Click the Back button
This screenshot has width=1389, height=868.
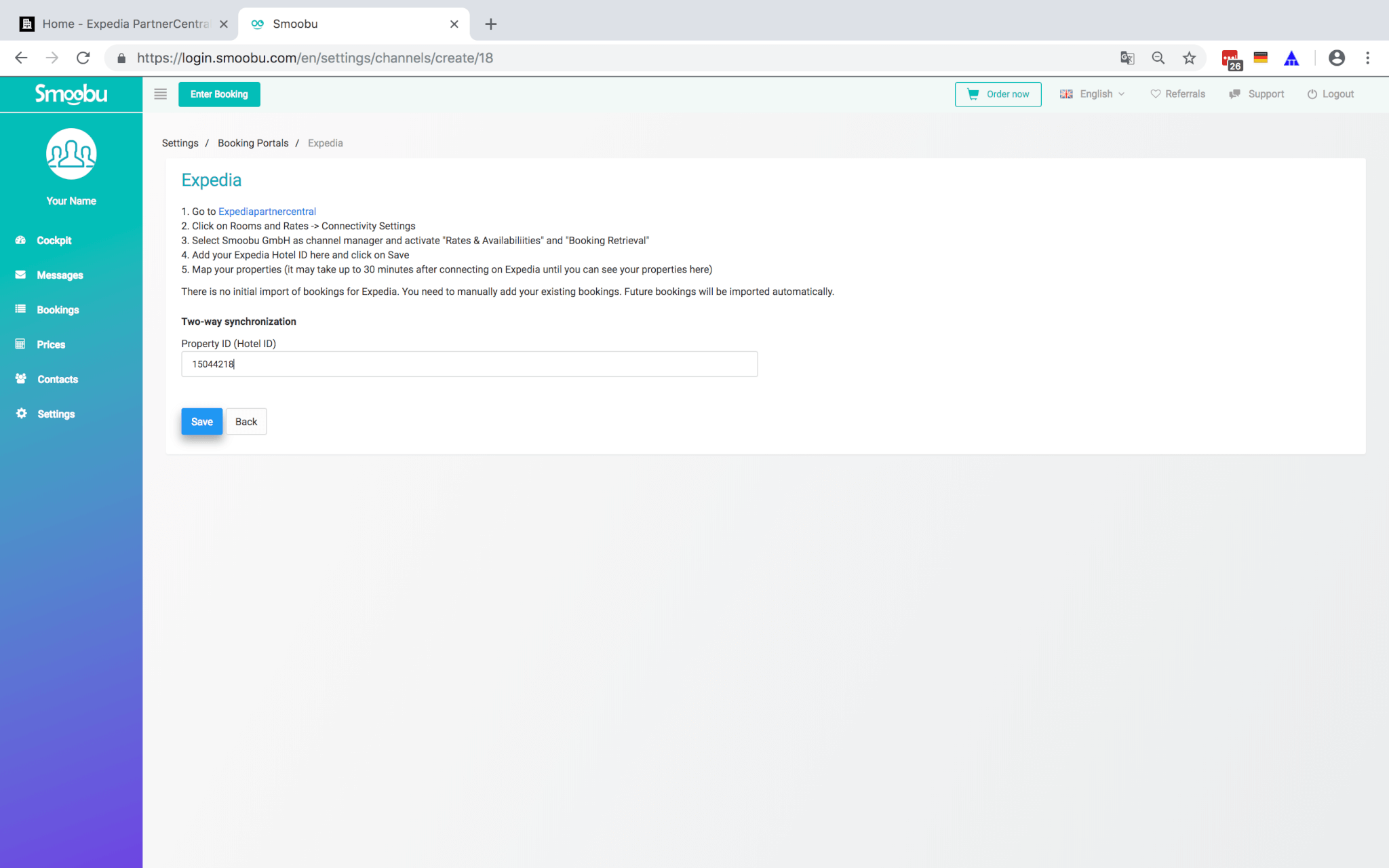(x=246, y=421)
